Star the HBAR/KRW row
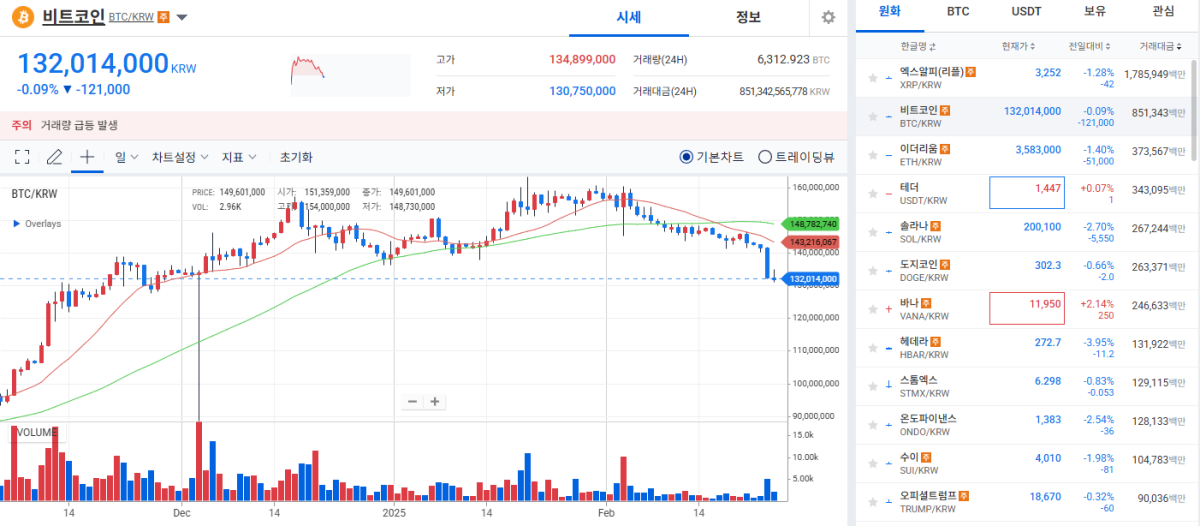This screenshot has width=1200, height=526. click(x=873, y=348)
